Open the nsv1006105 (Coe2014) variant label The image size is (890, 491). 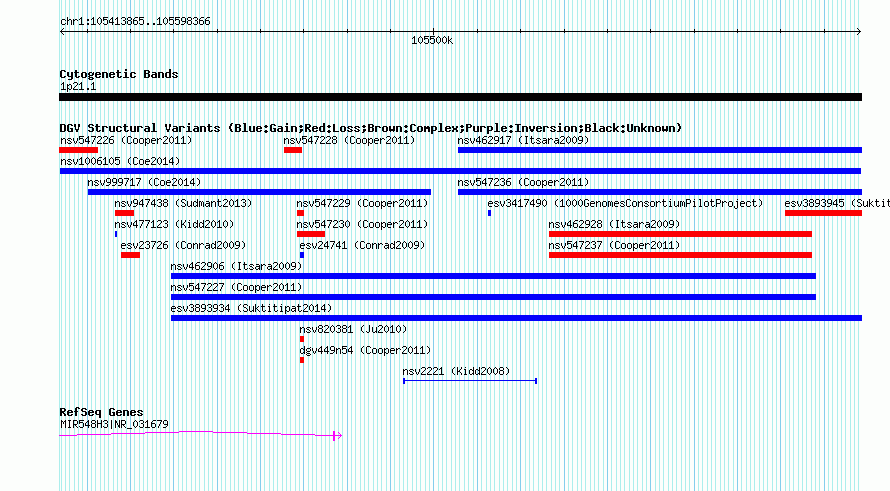[120, 161]
